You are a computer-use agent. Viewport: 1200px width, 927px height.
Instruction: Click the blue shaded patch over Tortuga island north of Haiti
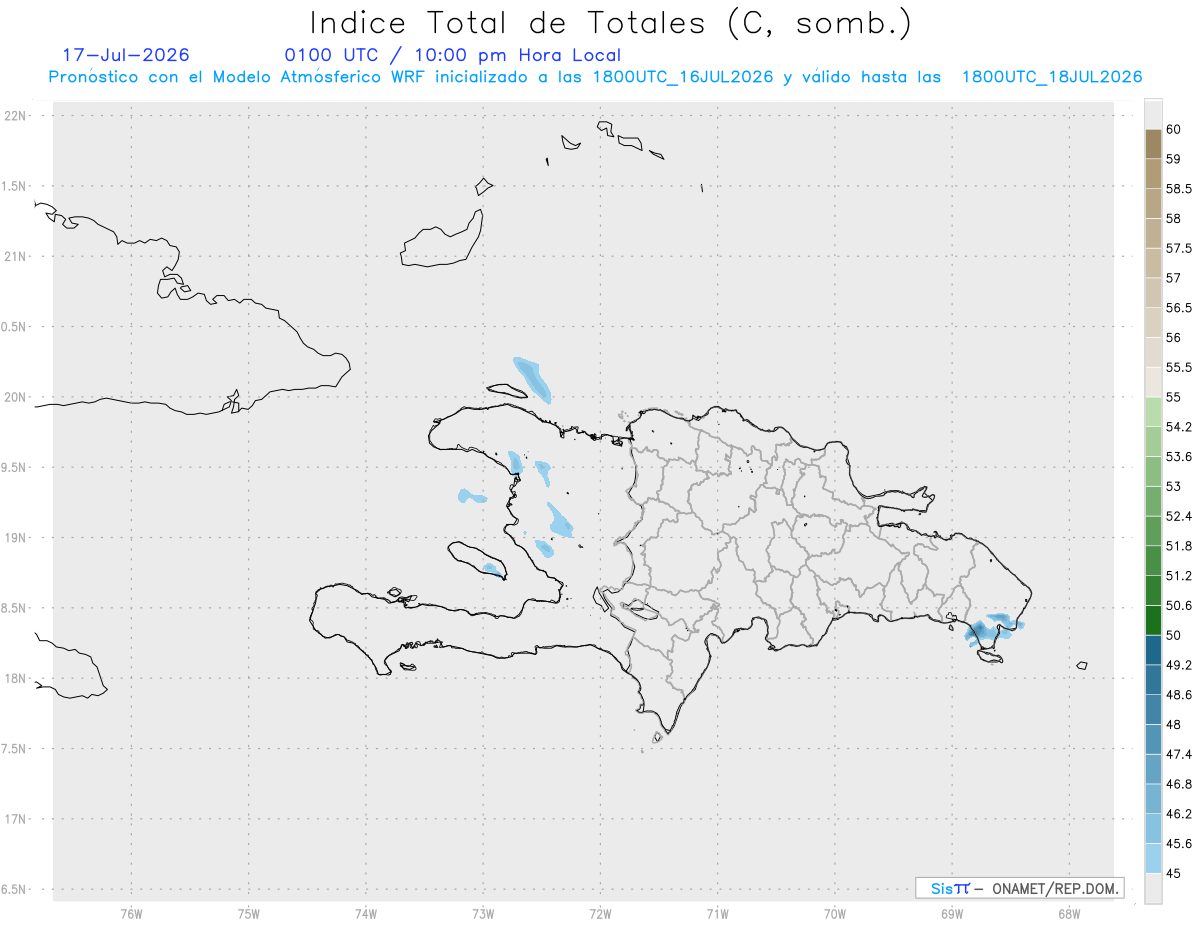(532, 379)
